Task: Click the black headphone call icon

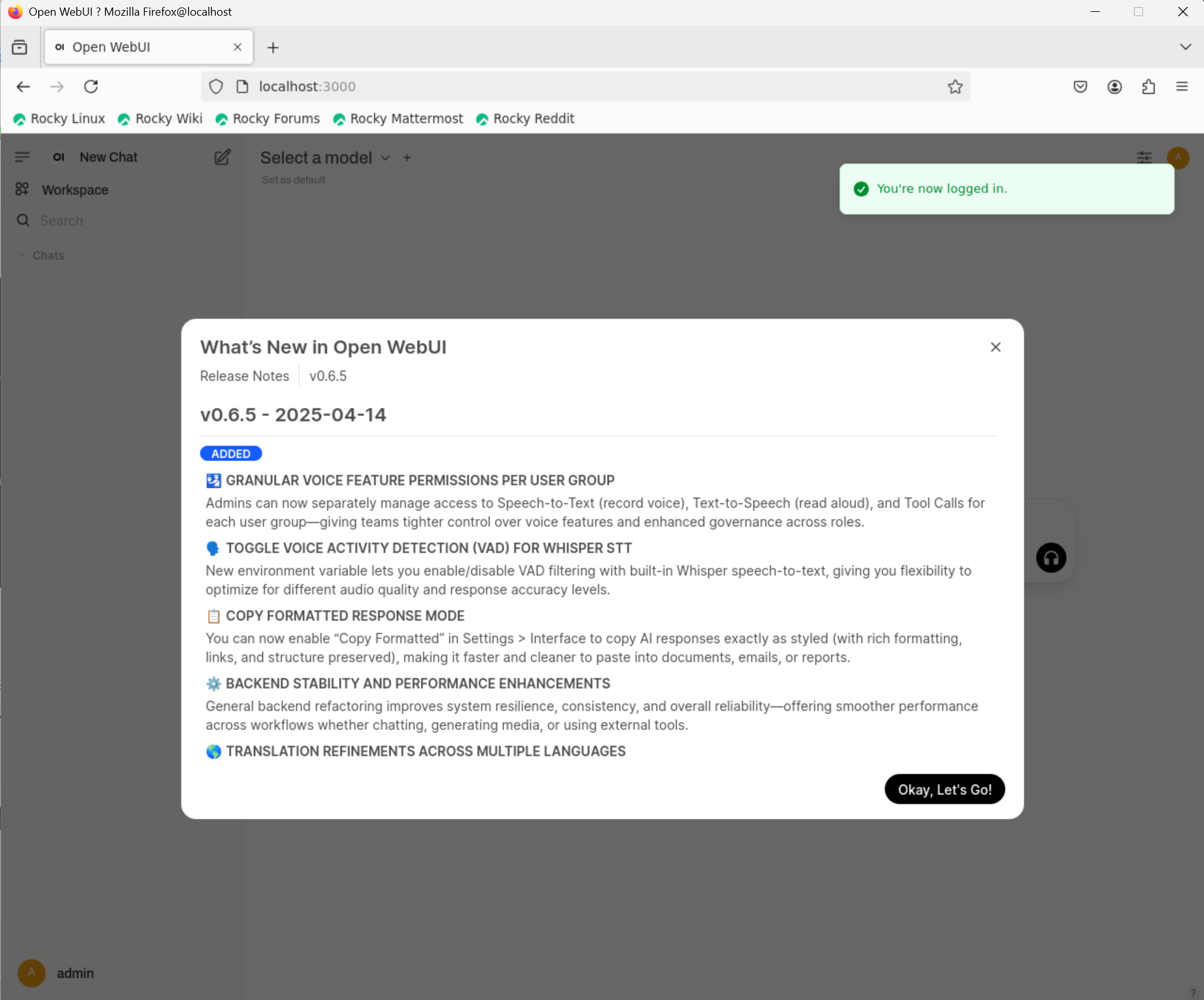Action: [1050, 557]
